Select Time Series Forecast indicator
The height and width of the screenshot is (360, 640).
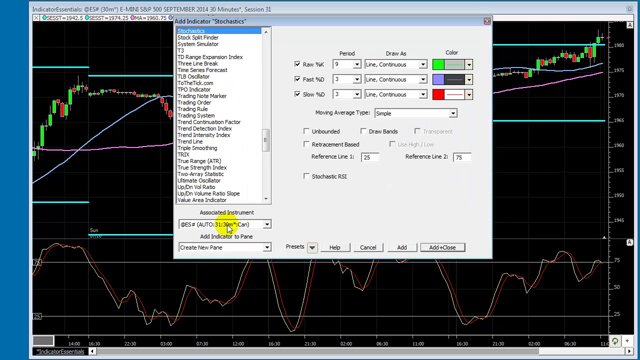pyautogui.click(x=202, y=70)
